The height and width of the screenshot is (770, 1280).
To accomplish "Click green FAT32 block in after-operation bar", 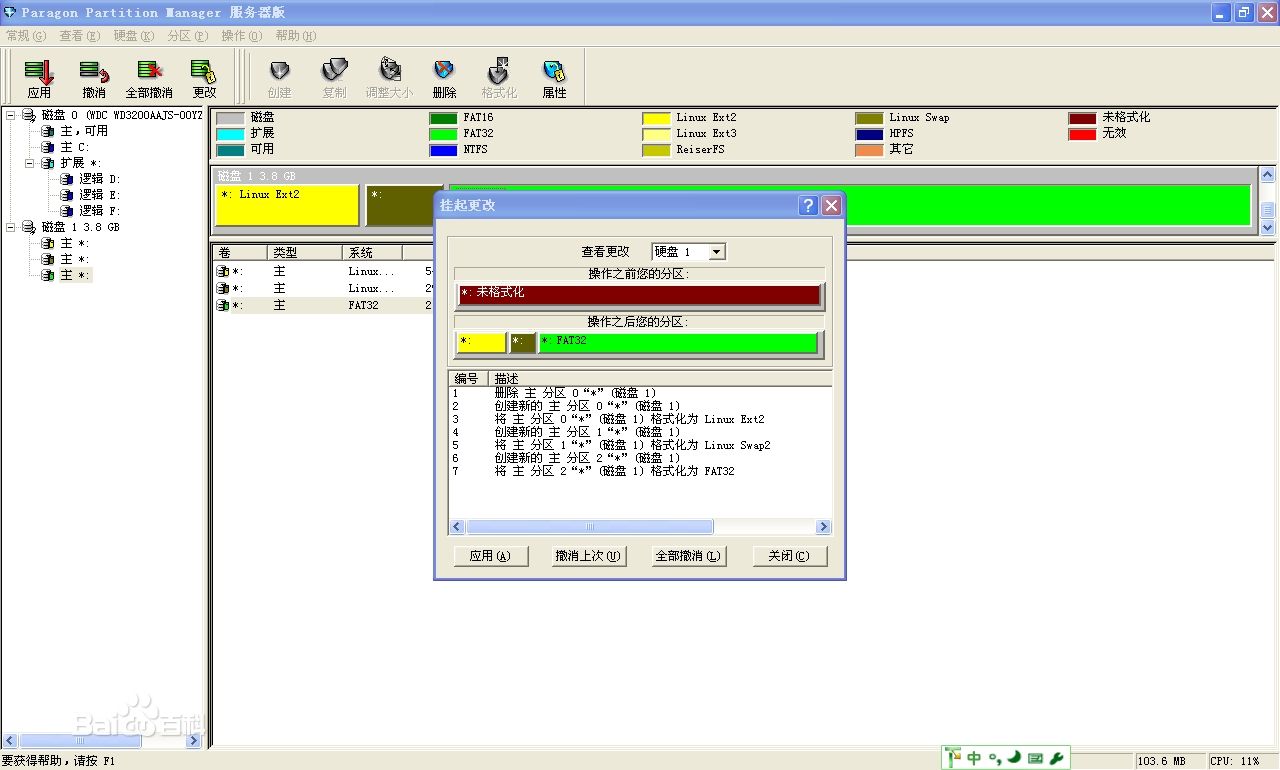I will (x=678, y=343).
